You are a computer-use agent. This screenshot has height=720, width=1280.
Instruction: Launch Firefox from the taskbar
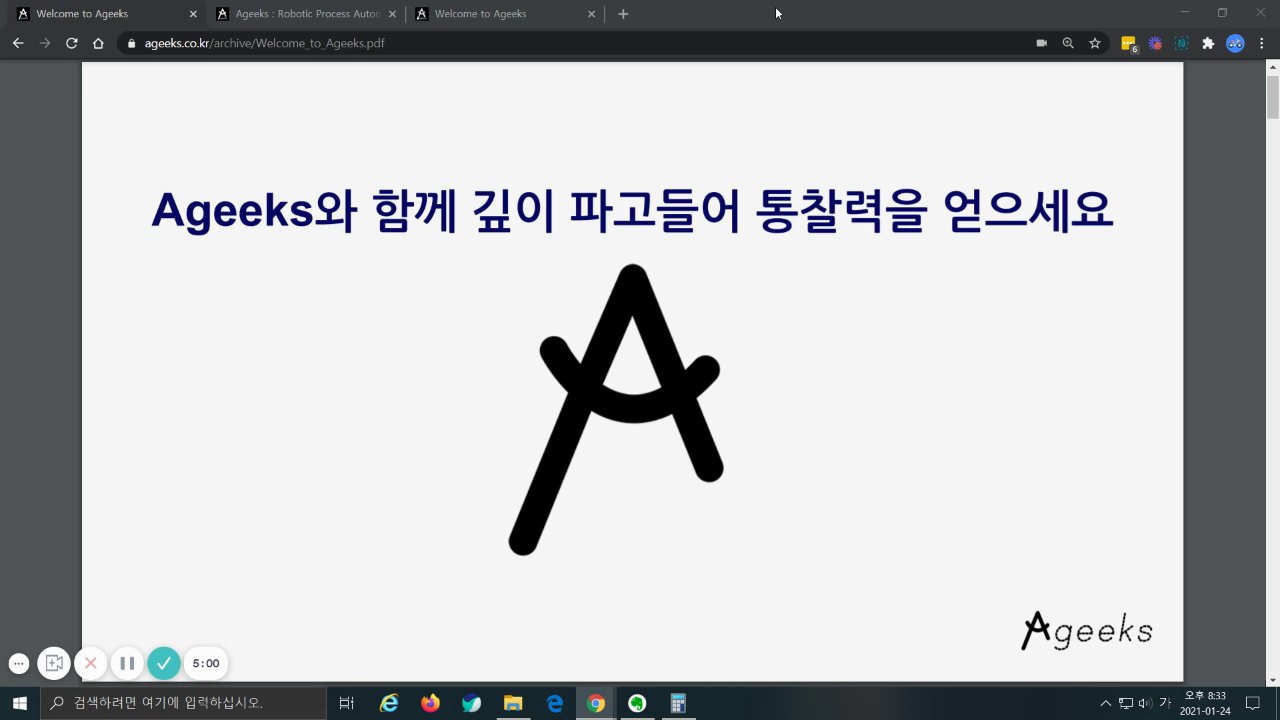pos(430,703)
